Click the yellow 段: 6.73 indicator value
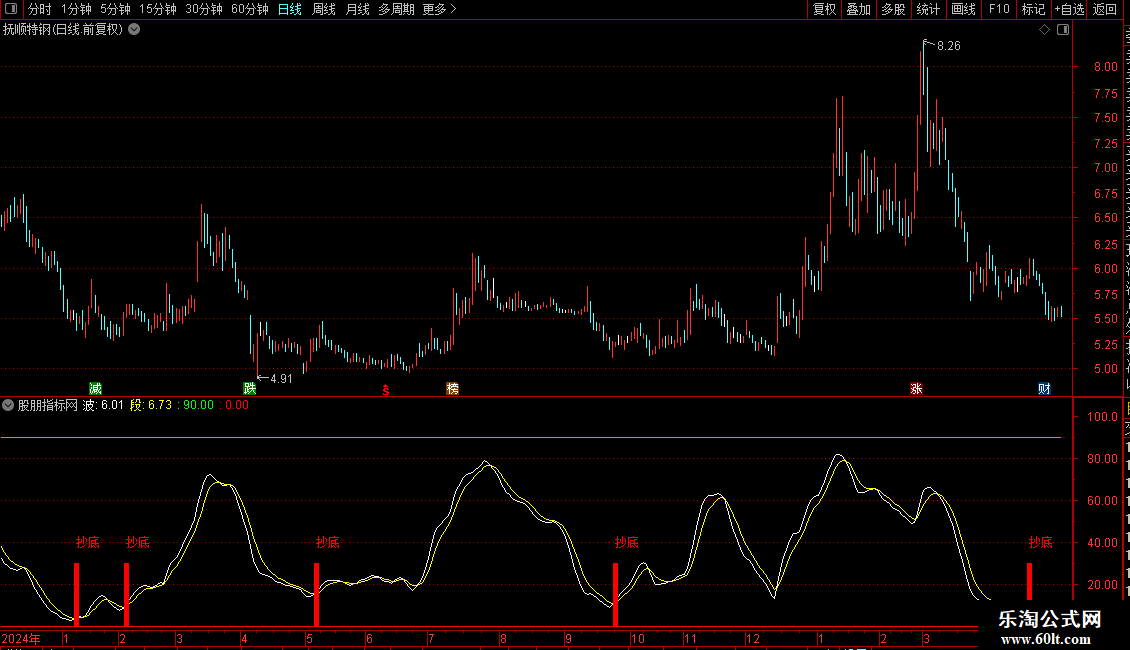This screenshot has height=650, width=1130. point(151,405)
